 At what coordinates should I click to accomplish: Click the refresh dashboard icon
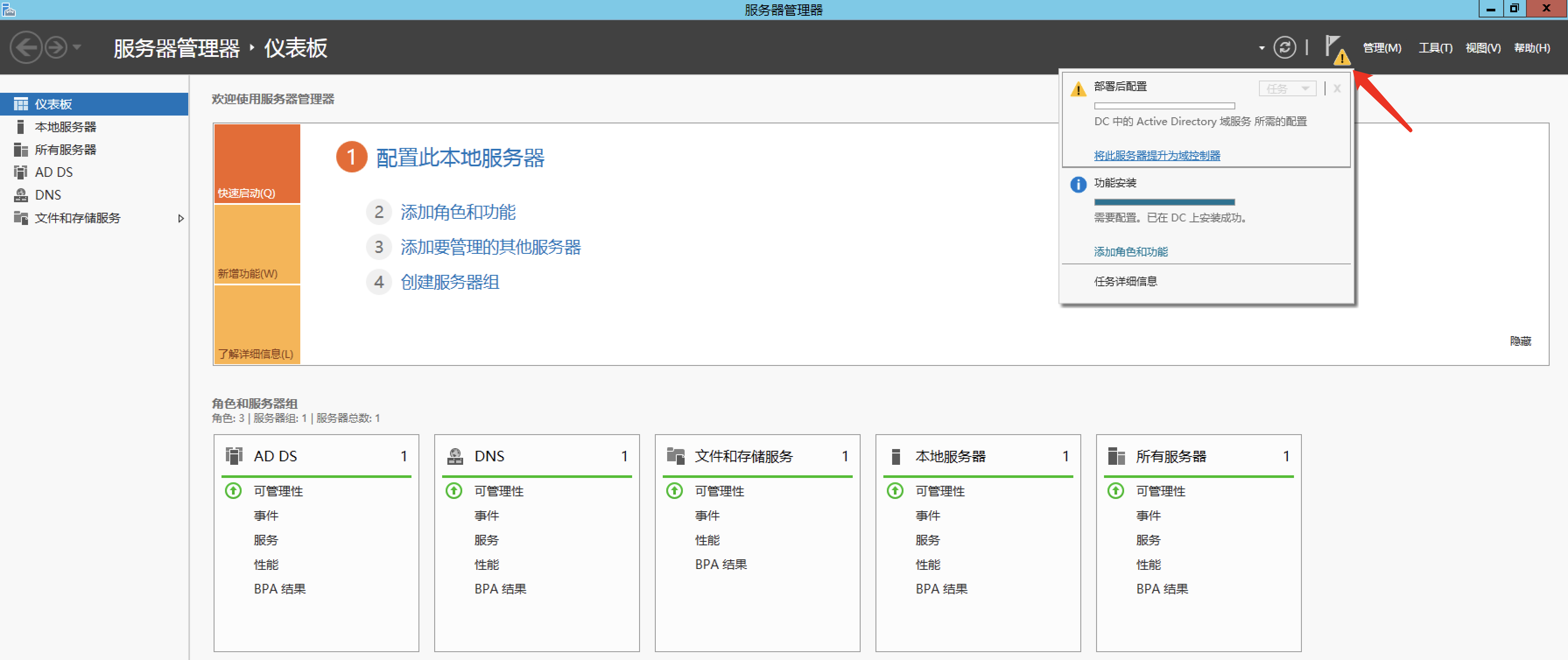1284,48
